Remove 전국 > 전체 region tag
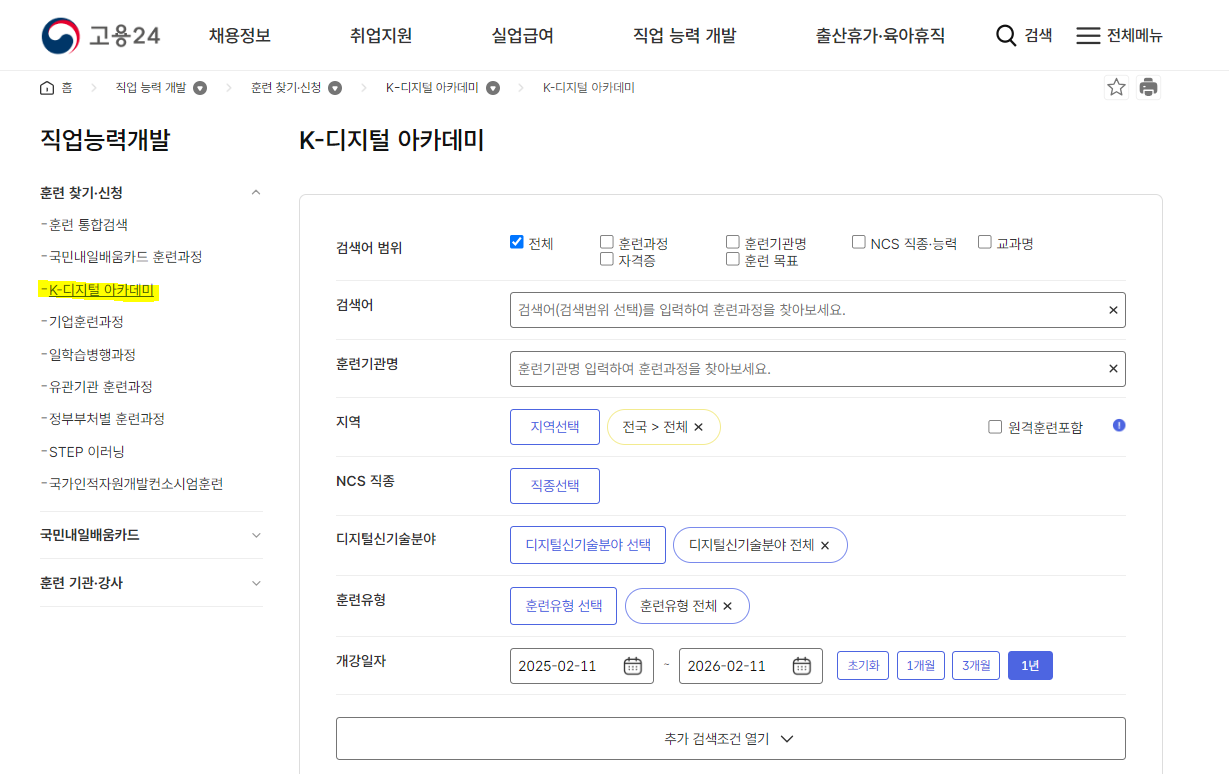The height and width of the screenshot is (774, 1229). (x=699, y=427)
